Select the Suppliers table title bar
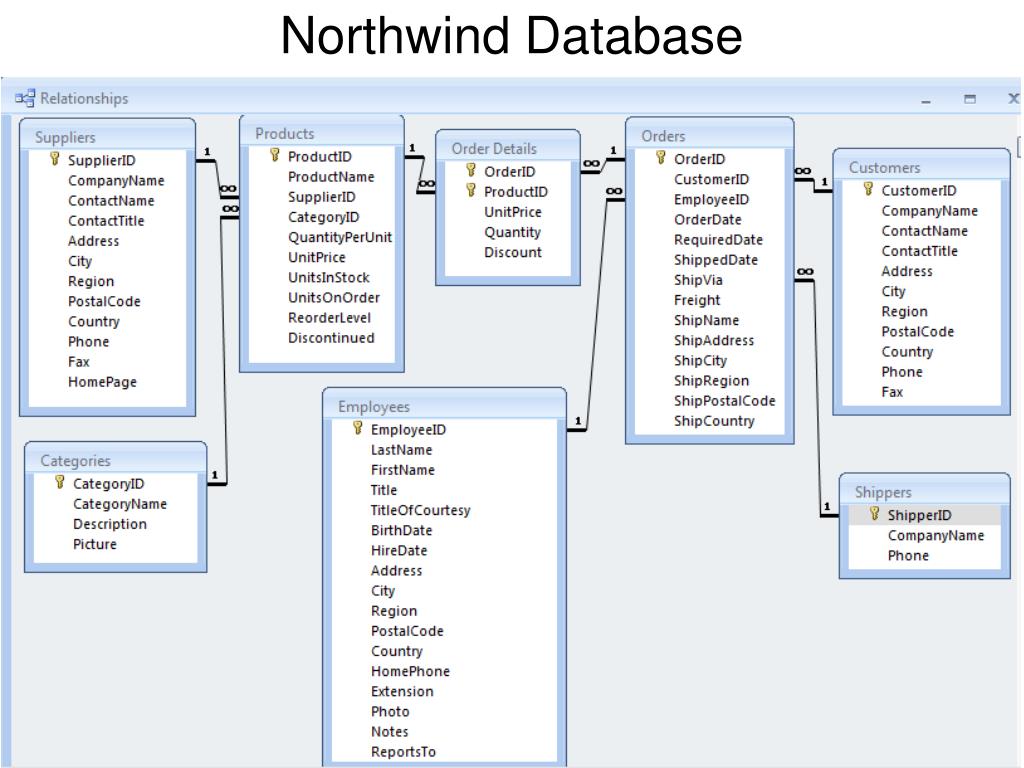Image resolution: width=1024 pixels, height=768 pixels. 107,136
